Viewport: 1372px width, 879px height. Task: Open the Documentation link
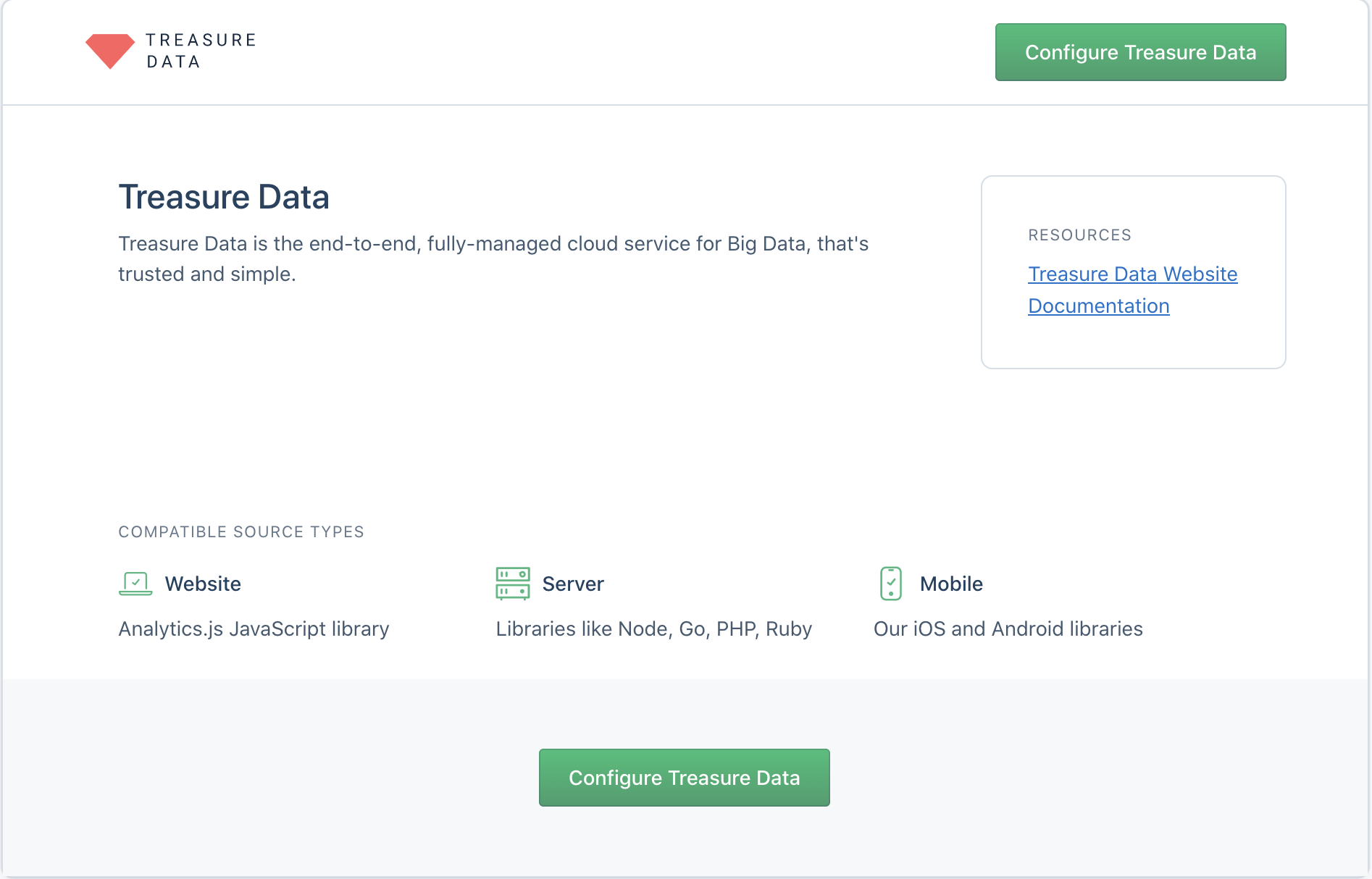tap(1098, 306)
